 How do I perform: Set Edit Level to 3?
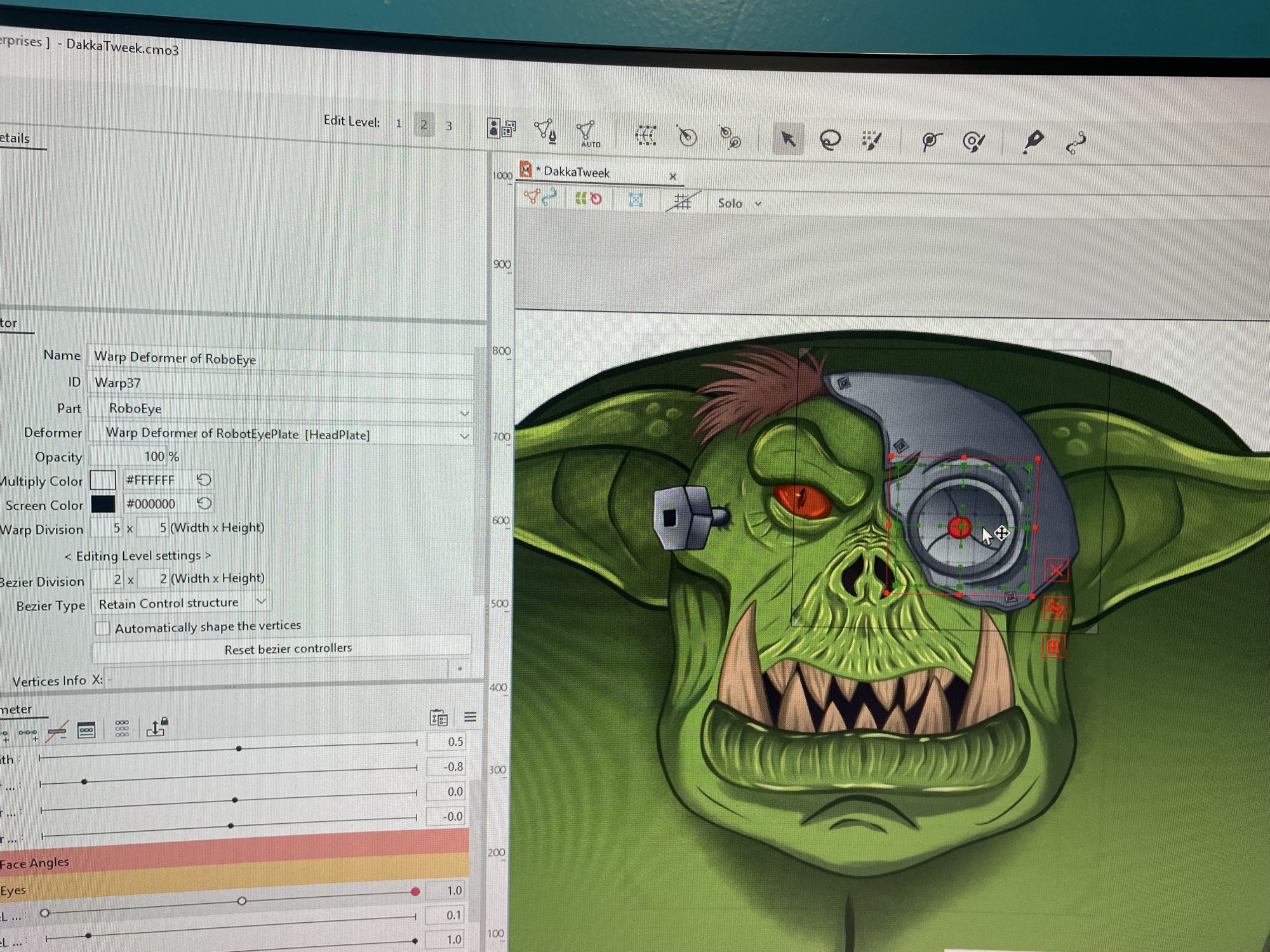pos(449,126)
